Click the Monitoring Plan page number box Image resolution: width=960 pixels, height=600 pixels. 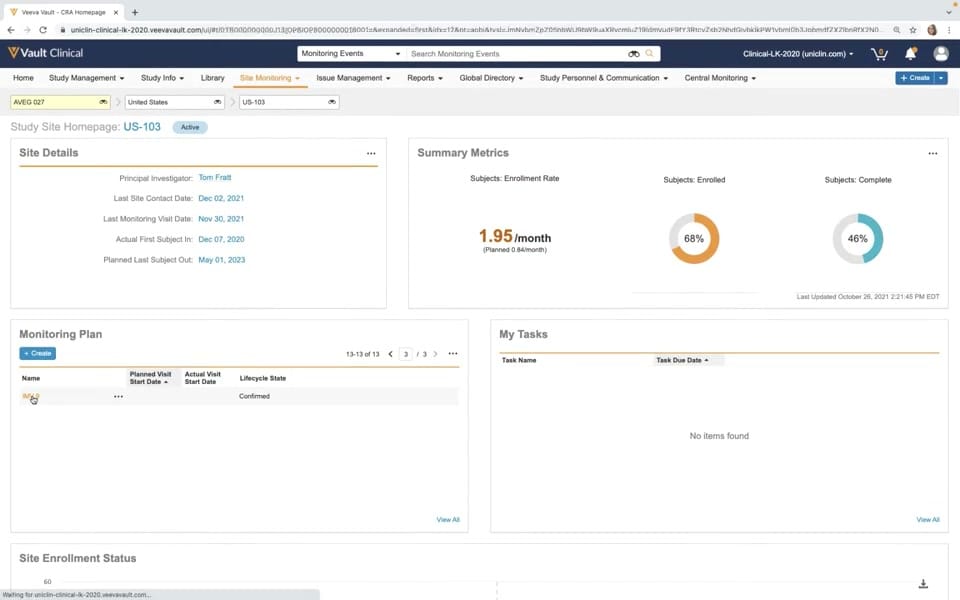[x=405, y=354]
